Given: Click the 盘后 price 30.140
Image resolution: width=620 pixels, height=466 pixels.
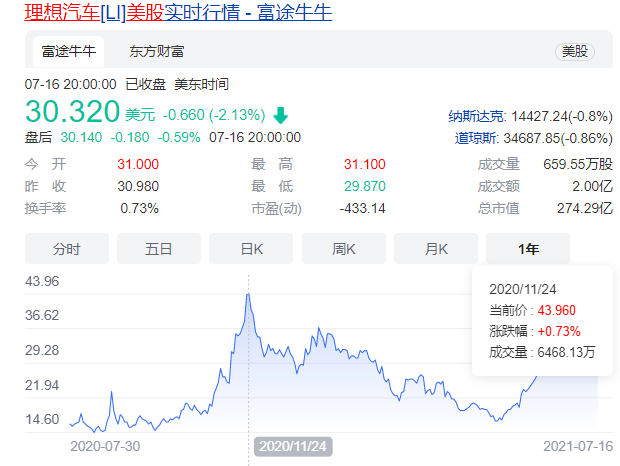Looking at the screenshot, I should 81,137.
